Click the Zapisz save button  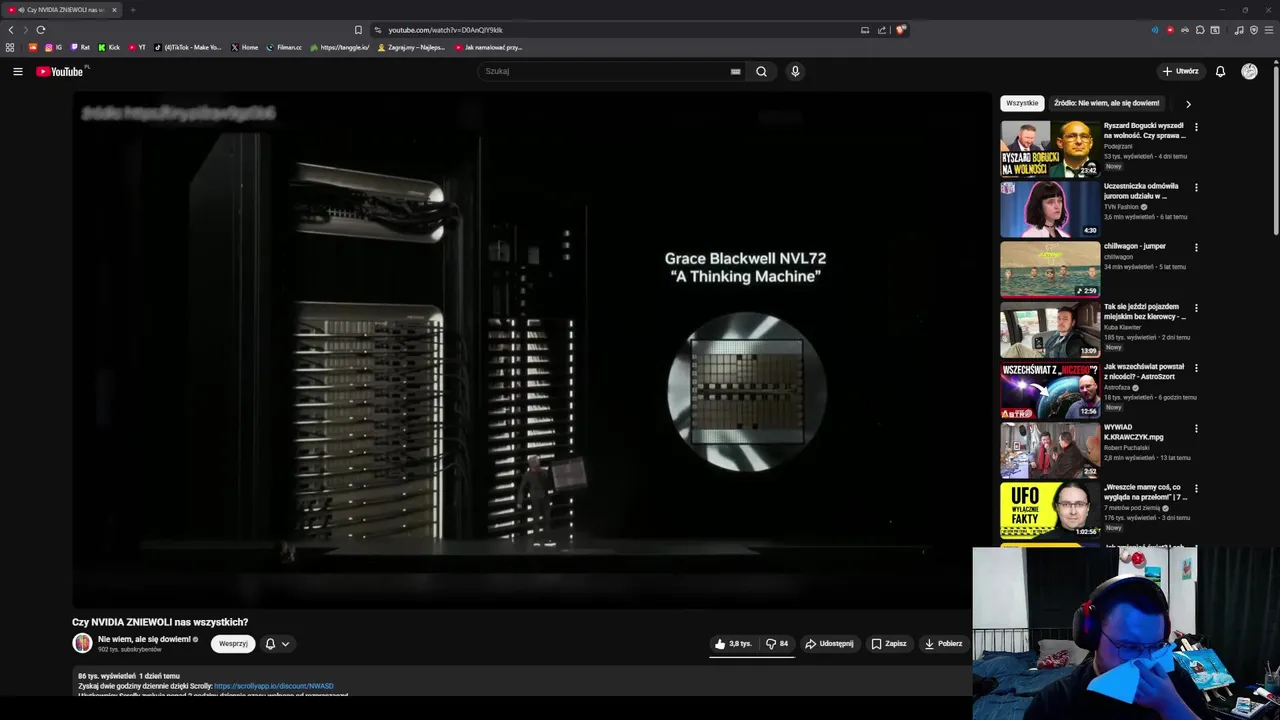click(889, 643)
